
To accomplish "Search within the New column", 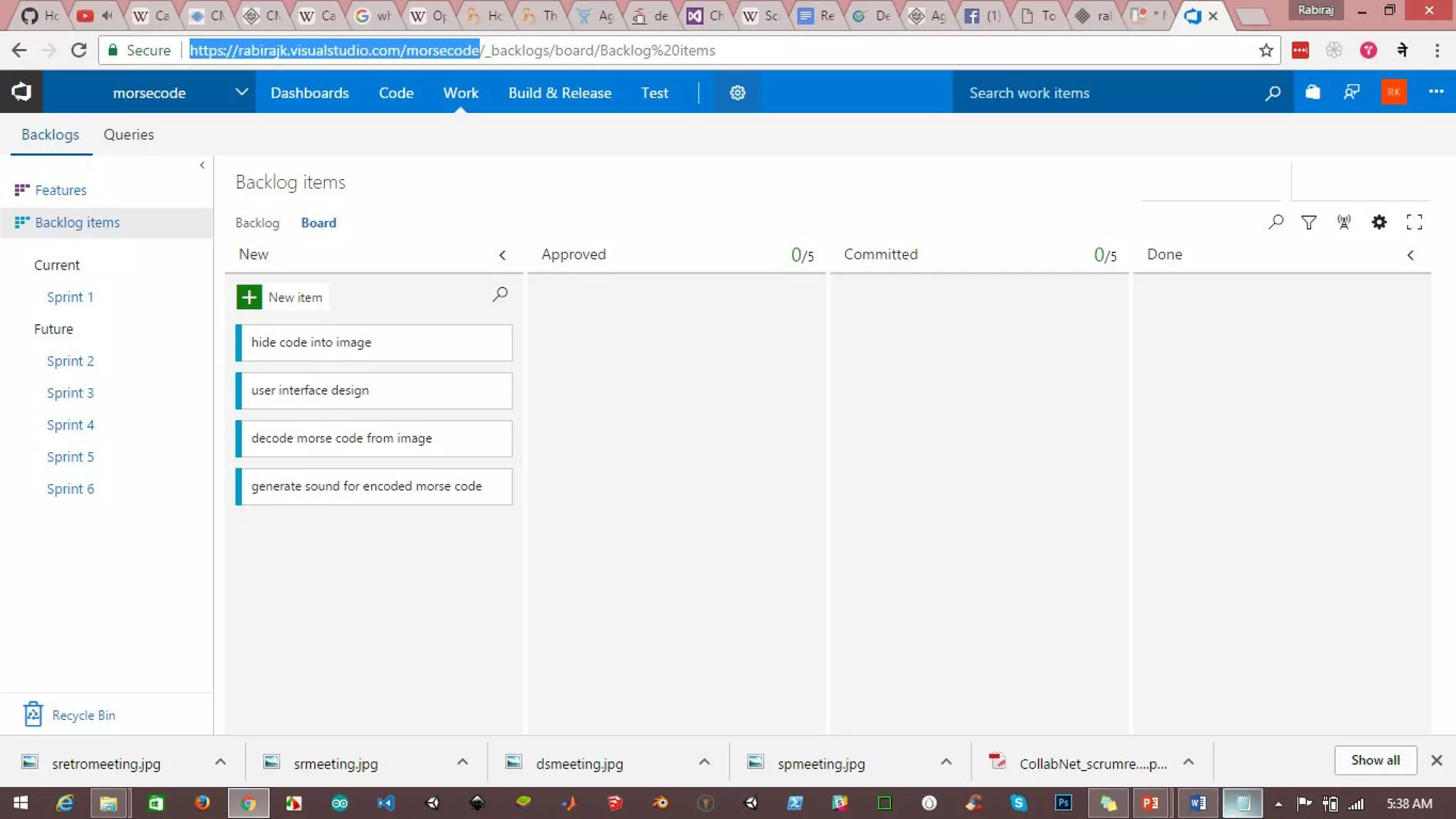I will click(500, 294).
